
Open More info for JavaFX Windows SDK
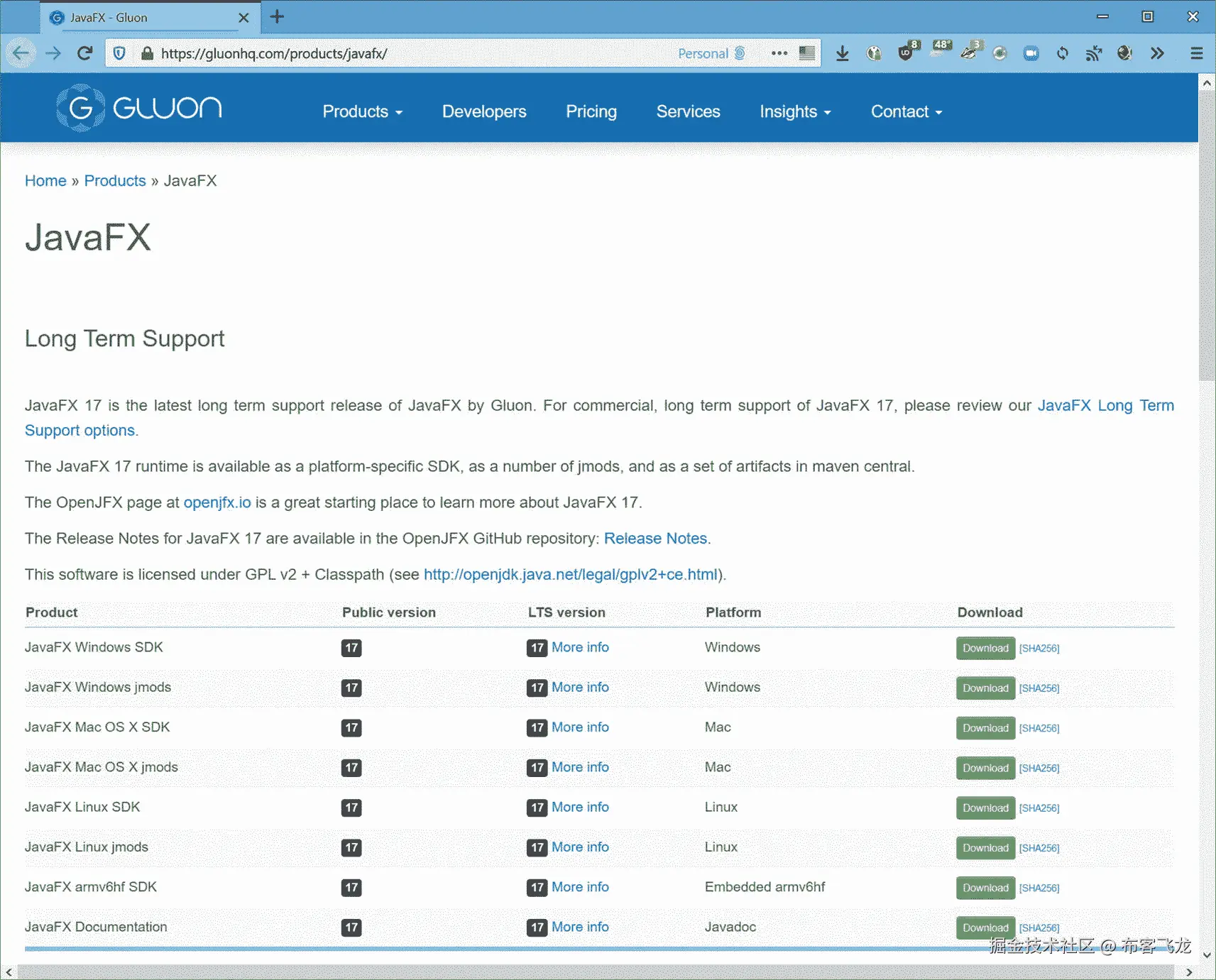(580, 647)
